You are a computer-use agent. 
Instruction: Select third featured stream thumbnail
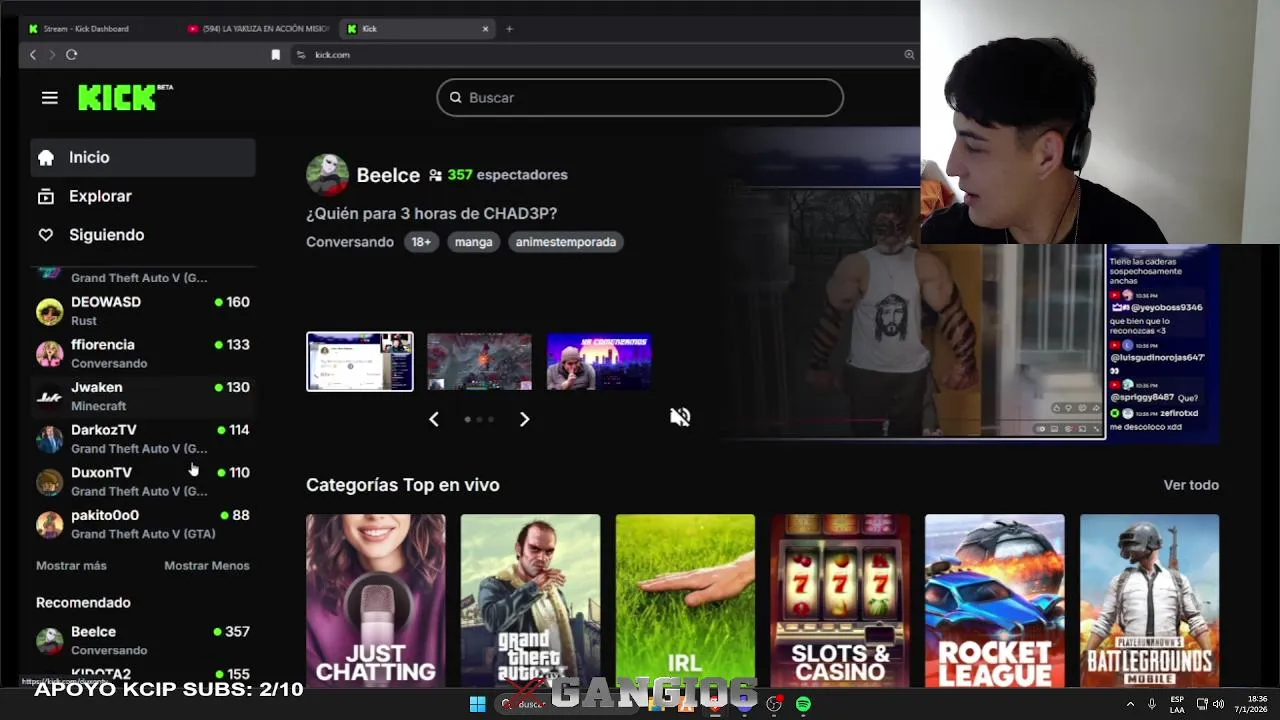pos(599,361)
